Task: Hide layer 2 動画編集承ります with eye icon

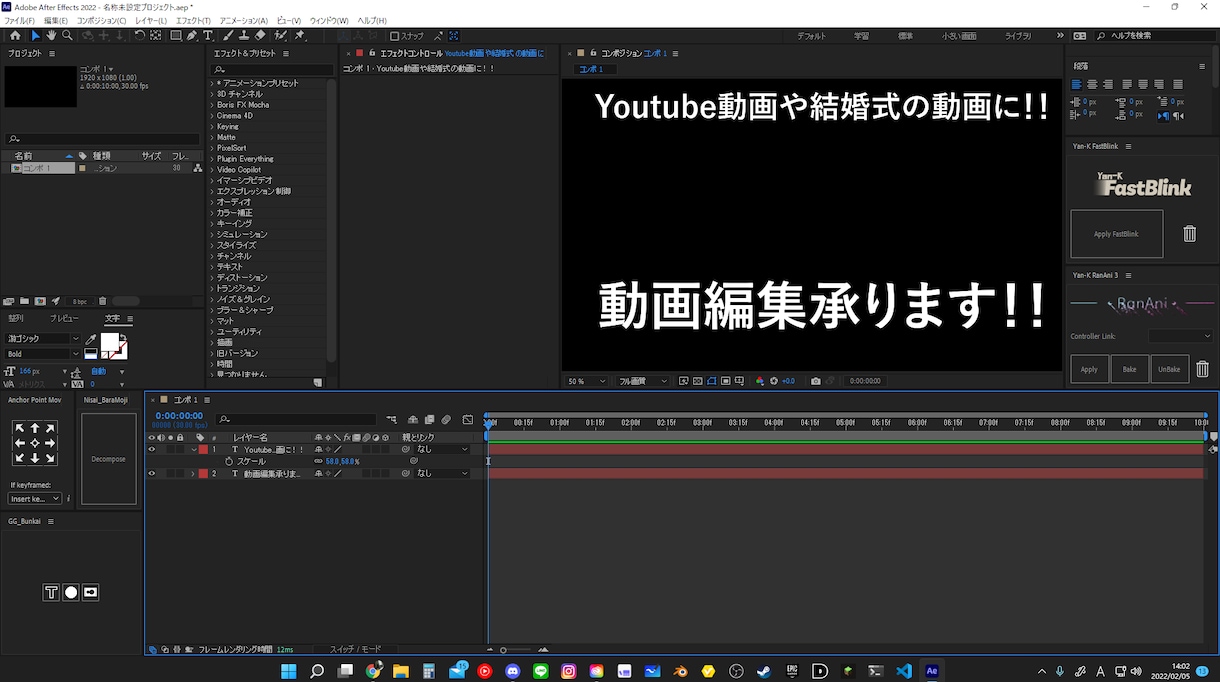Action: coord(152,473)
